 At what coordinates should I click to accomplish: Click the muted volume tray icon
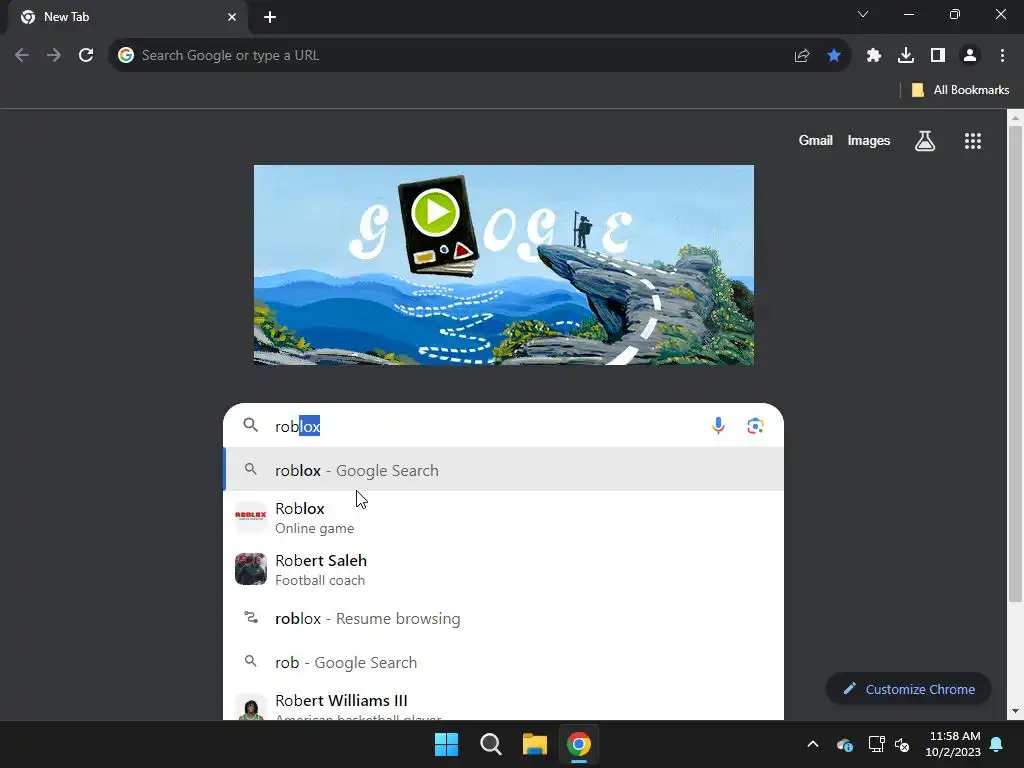[903, 744]
